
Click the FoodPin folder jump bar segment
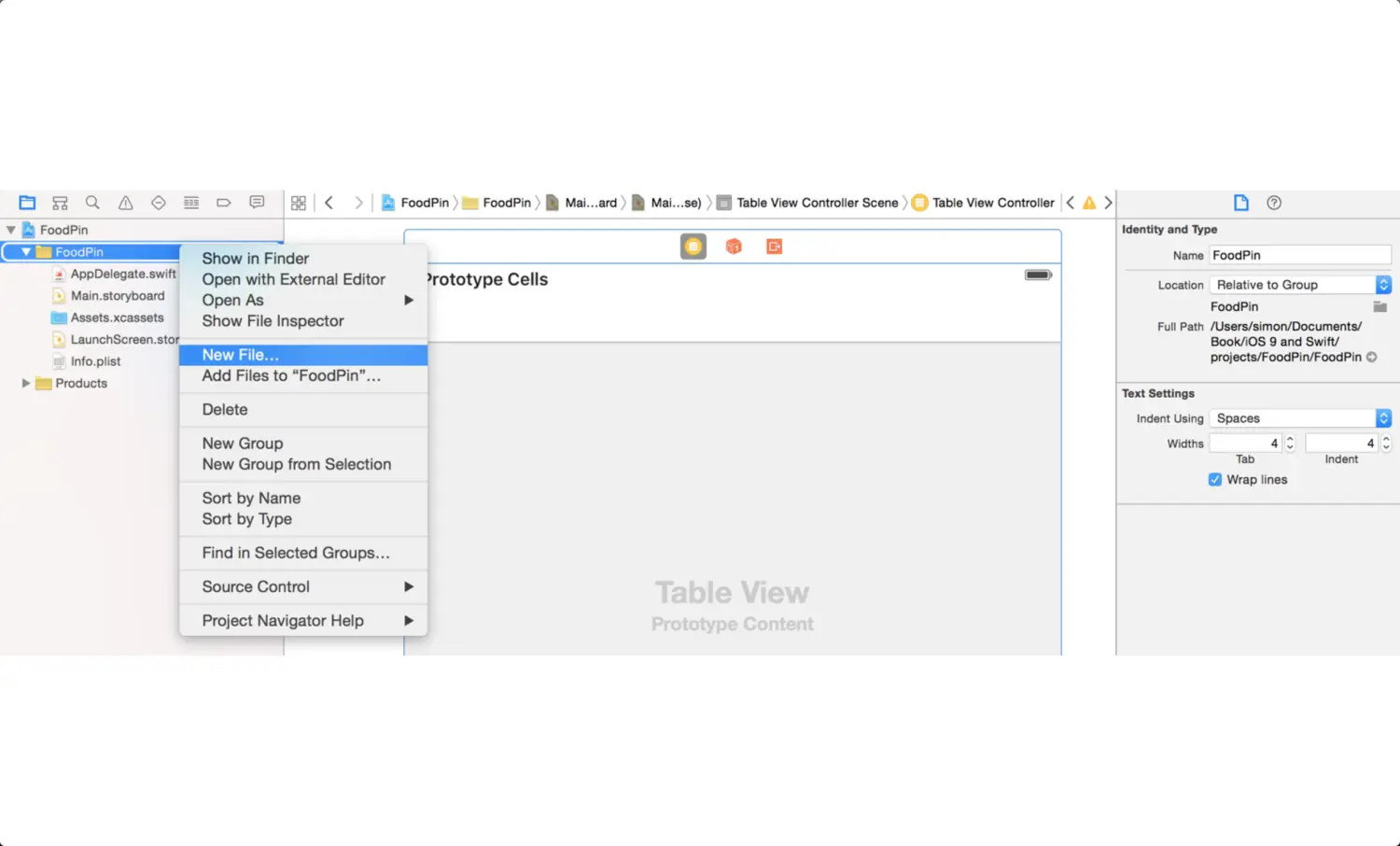[x=497, y=203]
